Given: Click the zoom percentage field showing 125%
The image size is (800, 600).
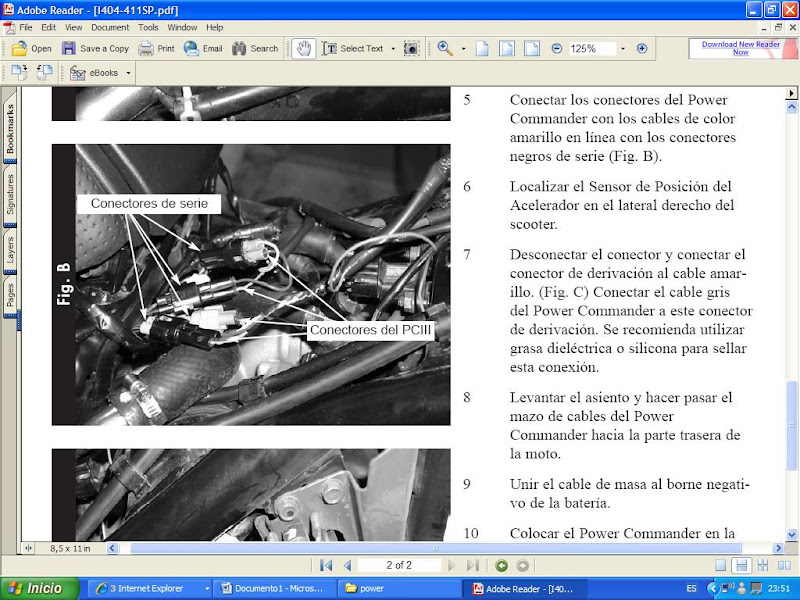Looking at the screenshot, I should (591, 49).
